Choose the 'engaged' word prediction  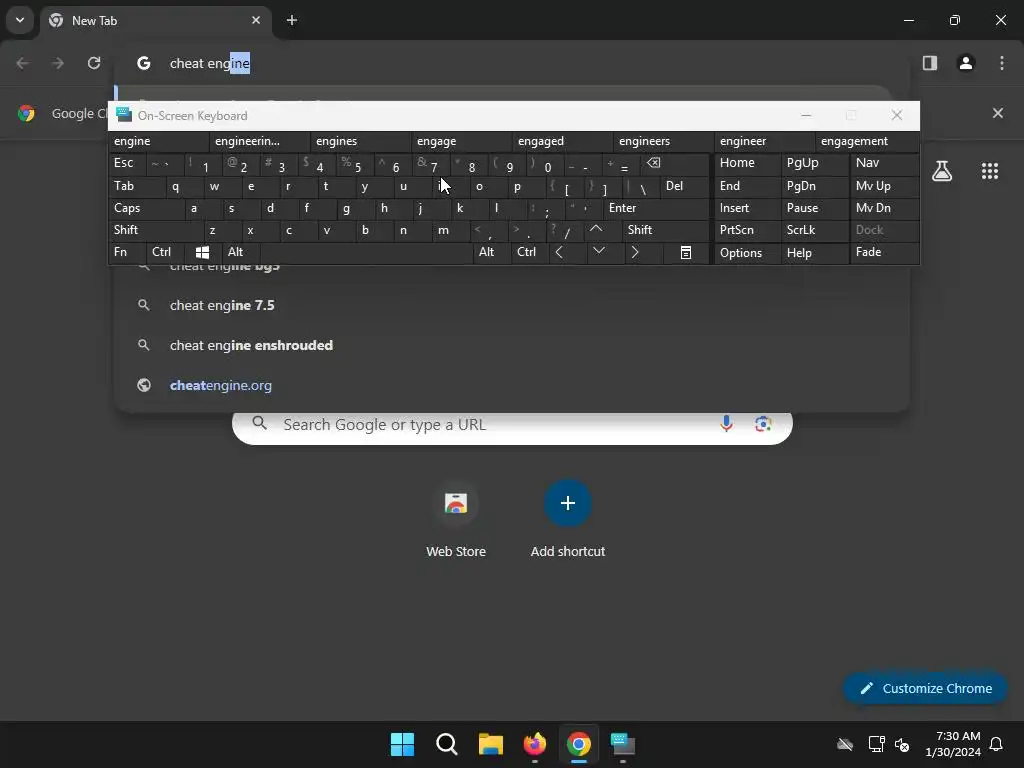pos(563,141)
